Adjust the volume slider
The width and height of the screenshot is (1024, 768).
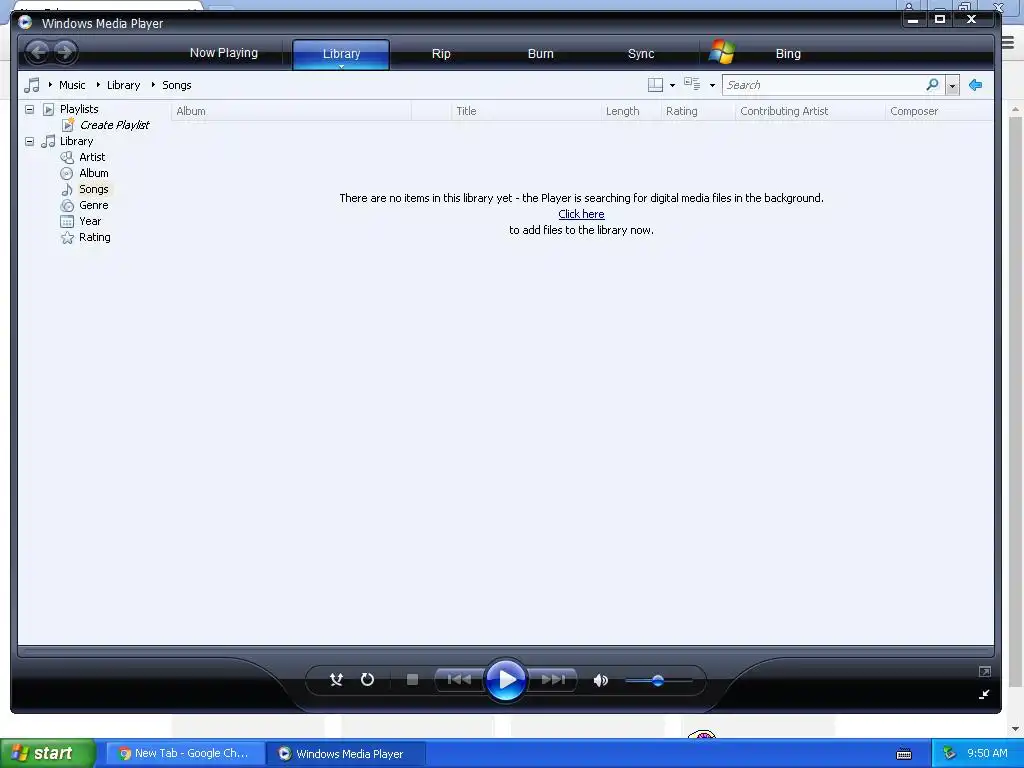[658, 680]
